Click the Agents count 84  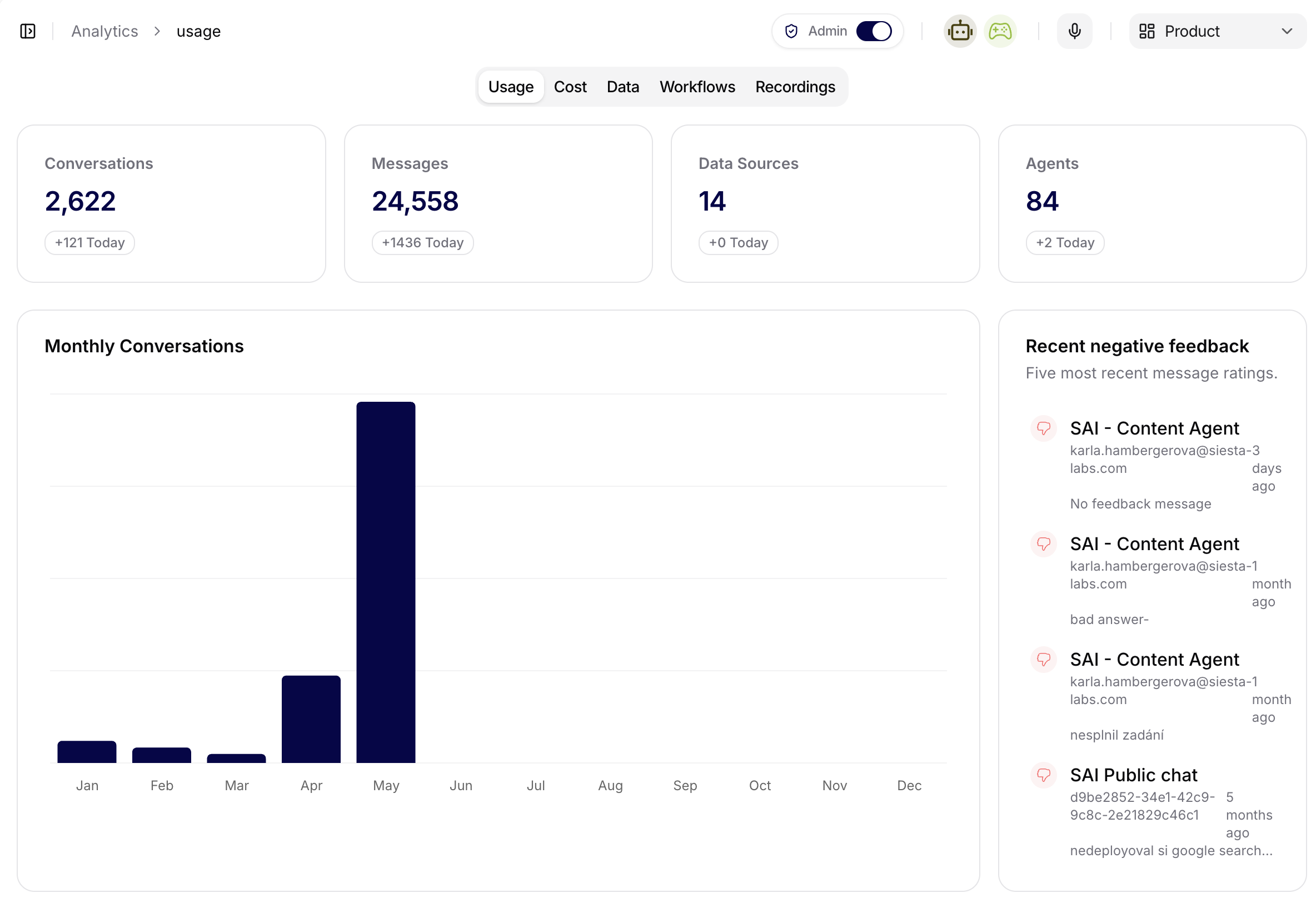click(x=1042, y=202)
